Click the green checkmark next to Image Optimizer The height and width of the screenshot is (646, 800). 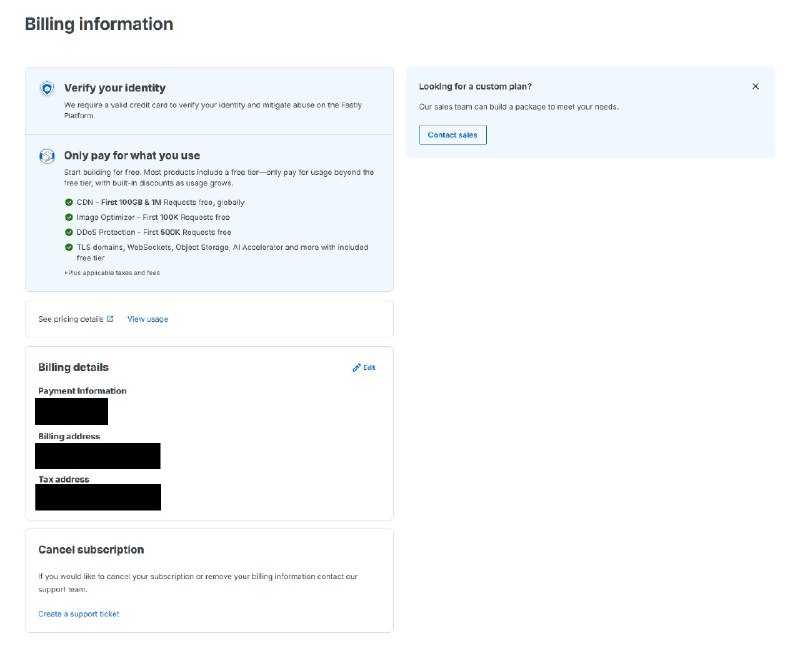67,217
